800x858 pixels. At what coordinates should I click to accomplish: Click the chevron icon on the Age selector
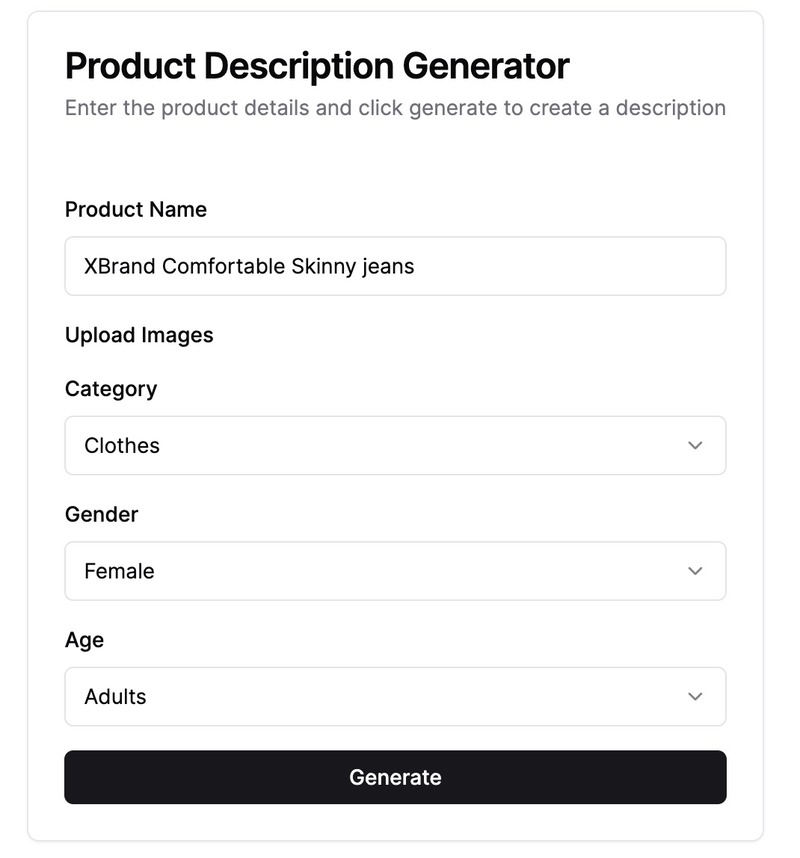[697, 697]
